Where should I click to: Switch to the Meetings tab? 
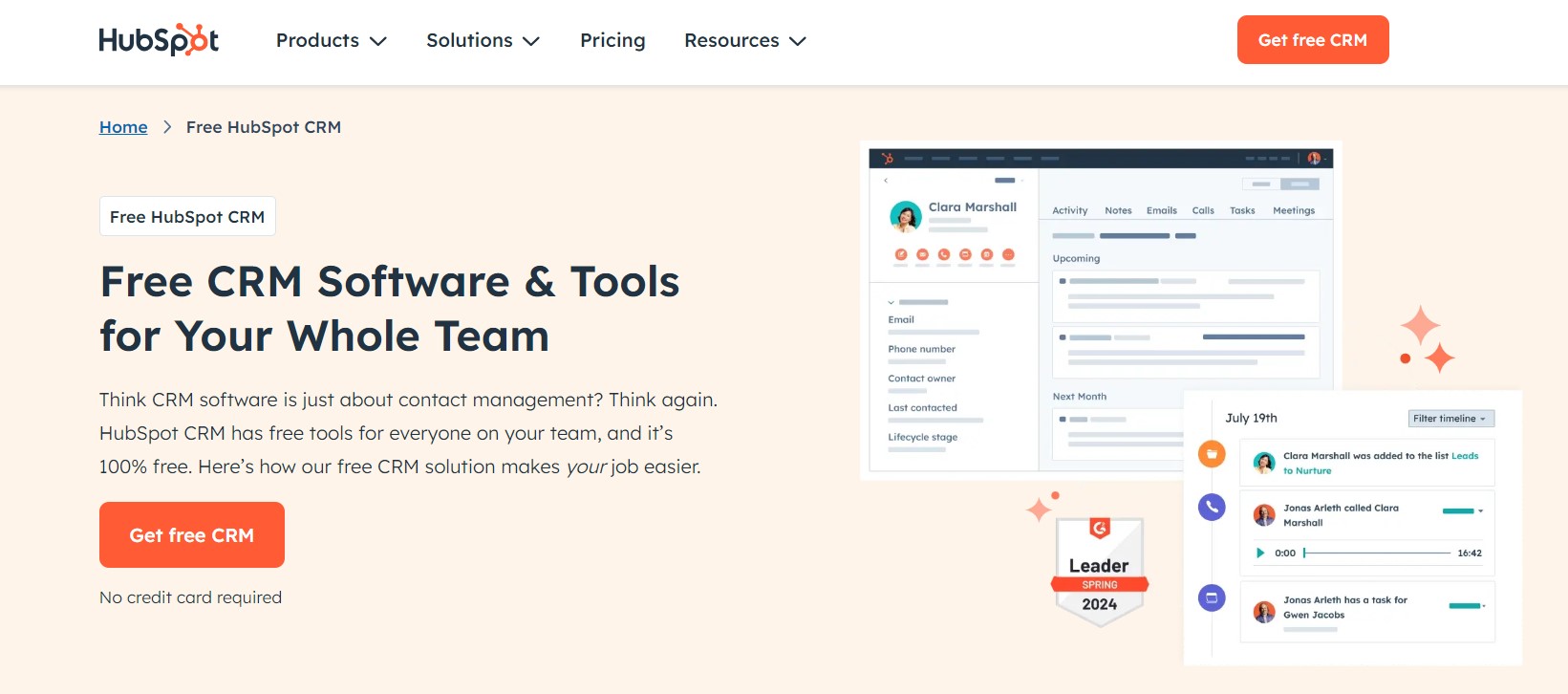[1294, 210]
